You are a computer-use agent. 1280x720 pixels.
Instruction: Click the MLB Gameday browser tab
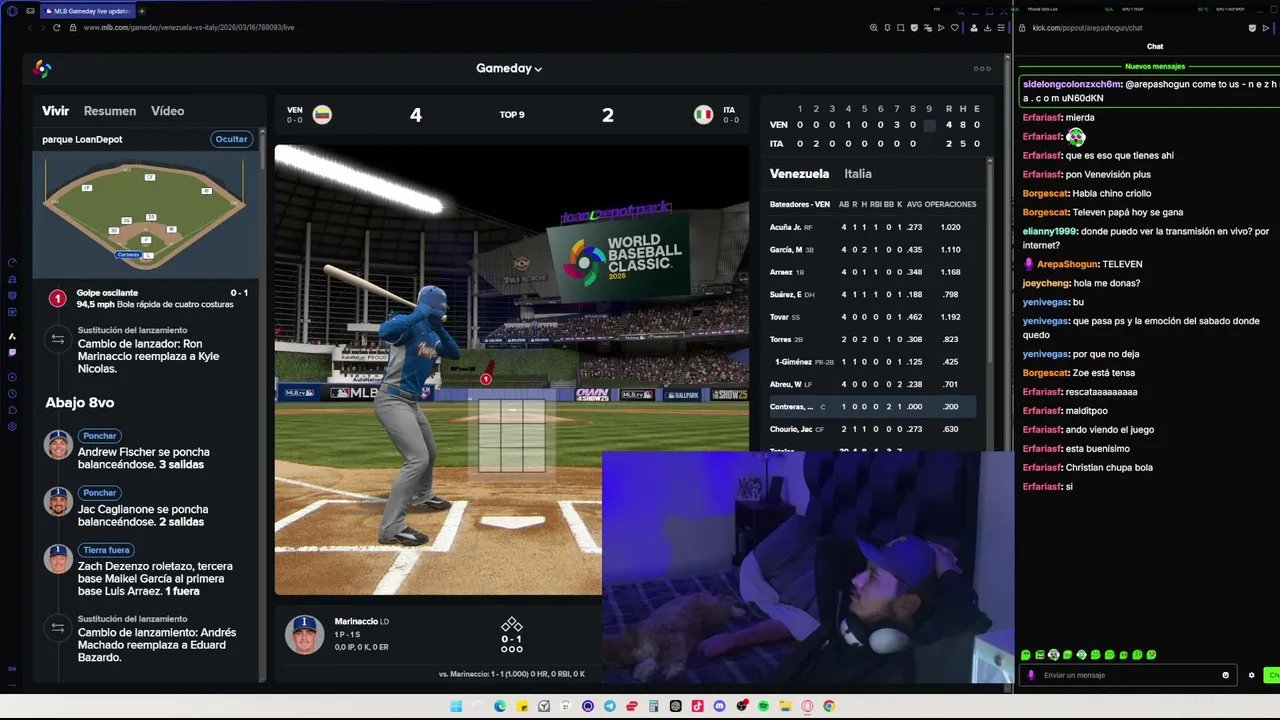pyautogui.click(x=87, y=11)
